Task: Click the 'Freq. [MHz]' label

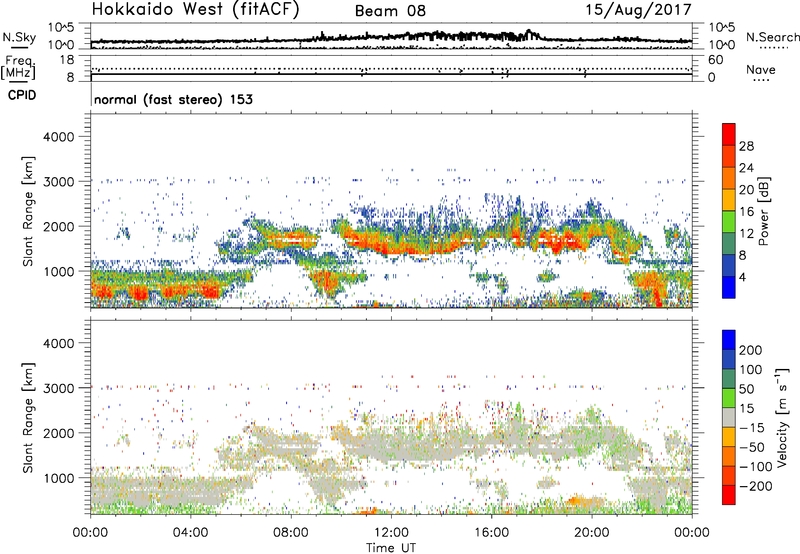Action: tap(18, 68)
